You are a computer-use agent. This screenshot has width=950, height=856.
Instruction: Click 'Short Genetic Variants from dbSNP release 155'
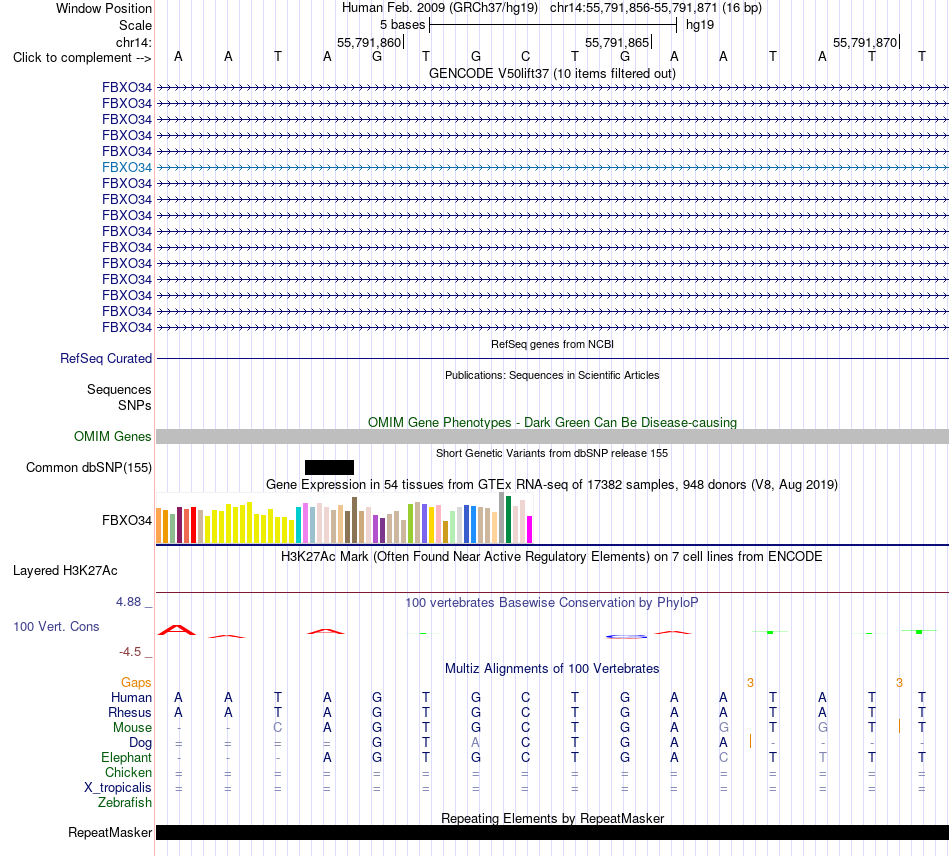(552, 453)
